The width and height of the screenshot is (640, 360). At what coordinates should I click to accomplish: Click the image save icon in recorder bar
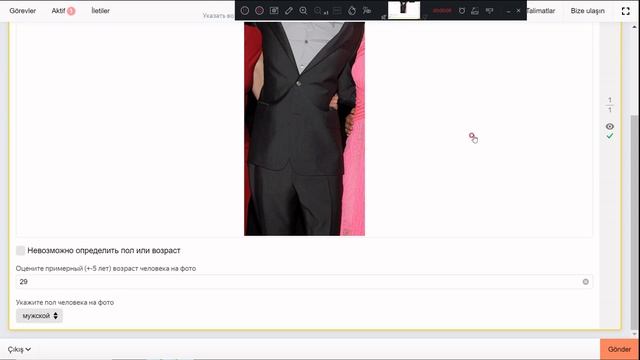(475, 11)
